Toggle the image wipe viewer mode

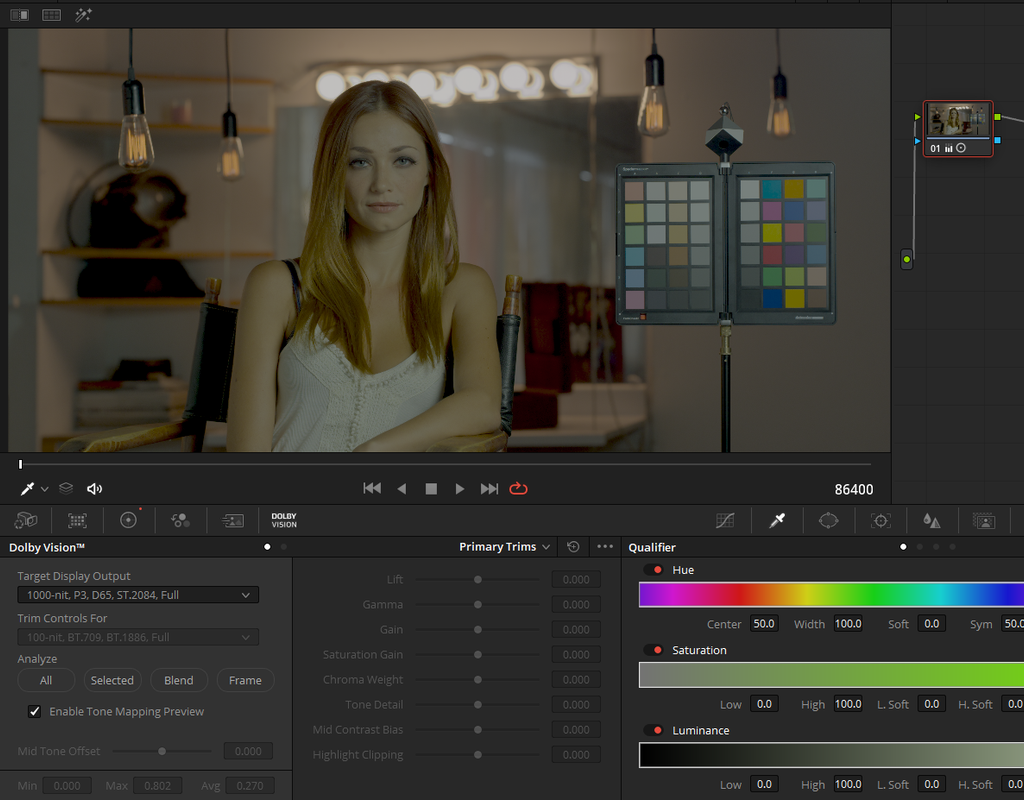pos(20,14)
